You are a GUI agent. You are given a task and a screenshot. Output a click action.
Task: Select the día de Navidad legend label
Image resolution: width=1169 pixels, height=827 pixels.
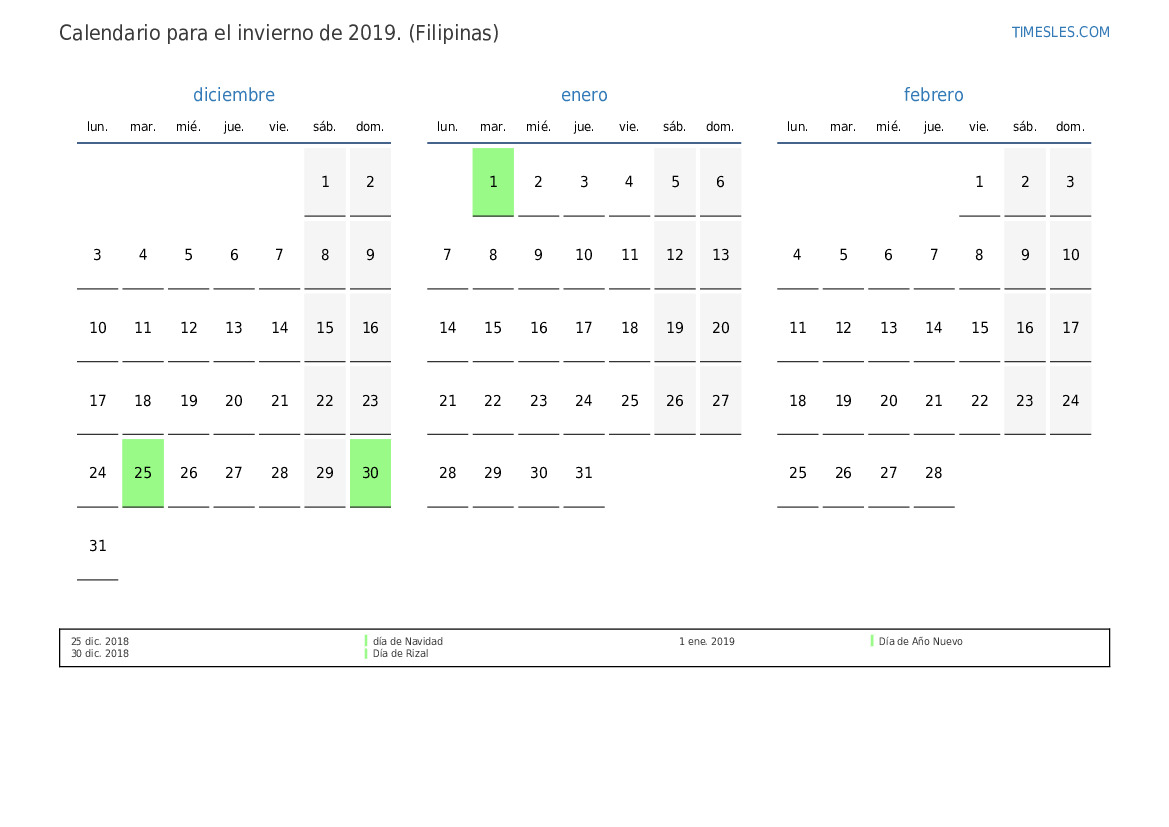(408, 642)
